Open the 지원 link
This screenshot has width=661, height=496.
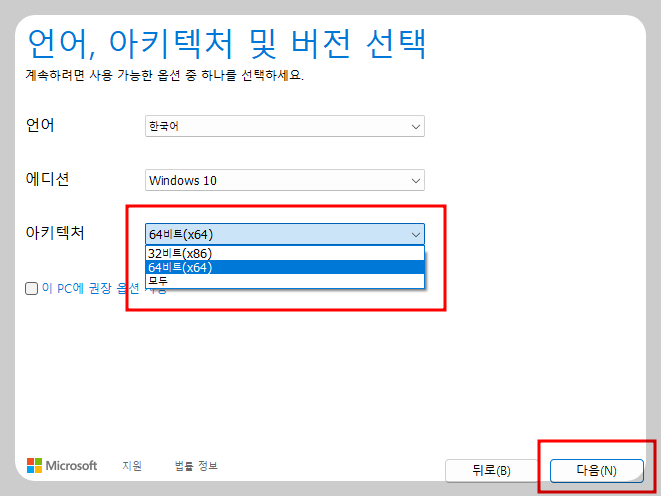[132, 466]
